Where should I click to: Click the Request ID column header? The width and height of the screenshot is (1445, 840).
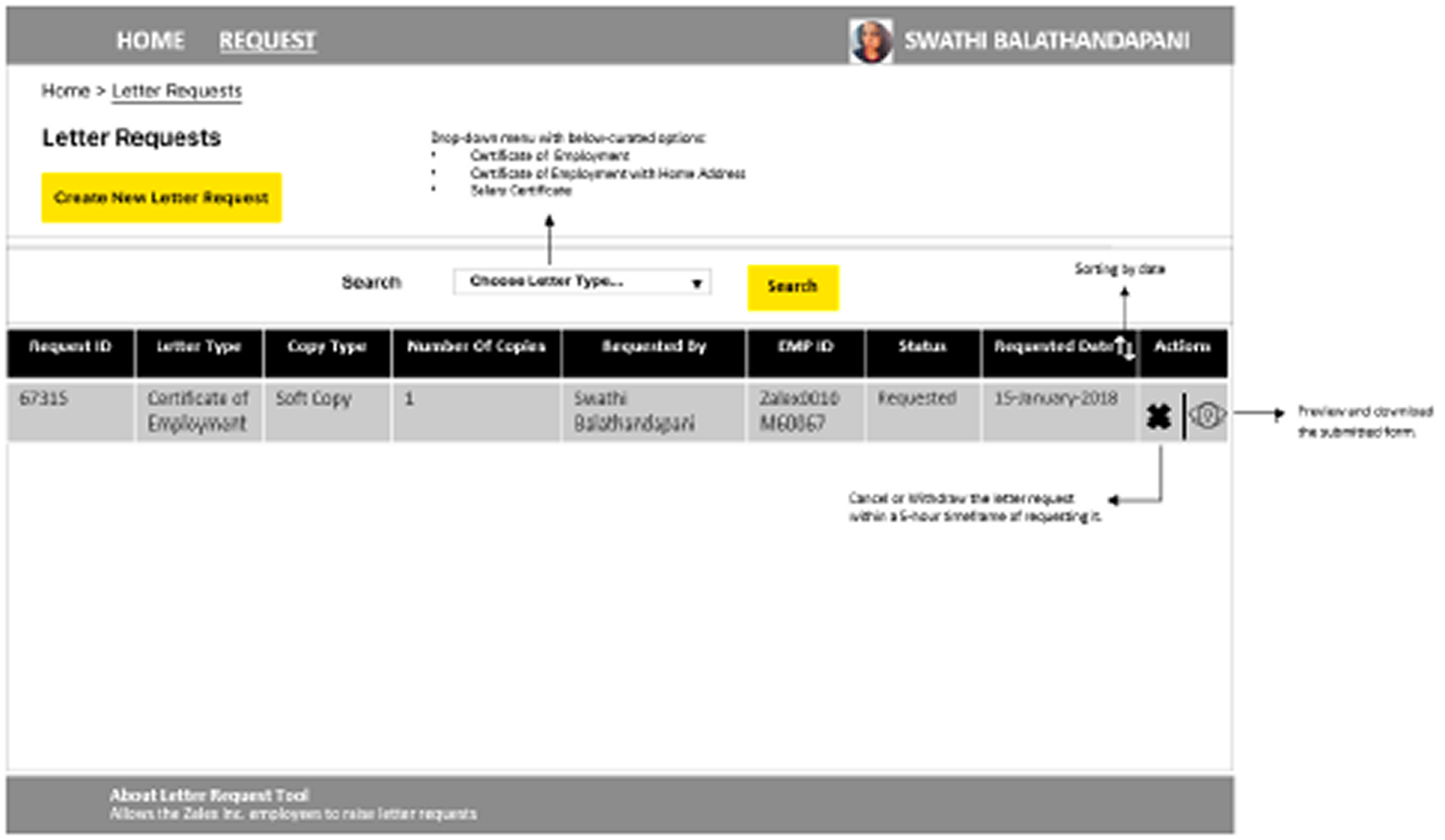coord(71,353)
